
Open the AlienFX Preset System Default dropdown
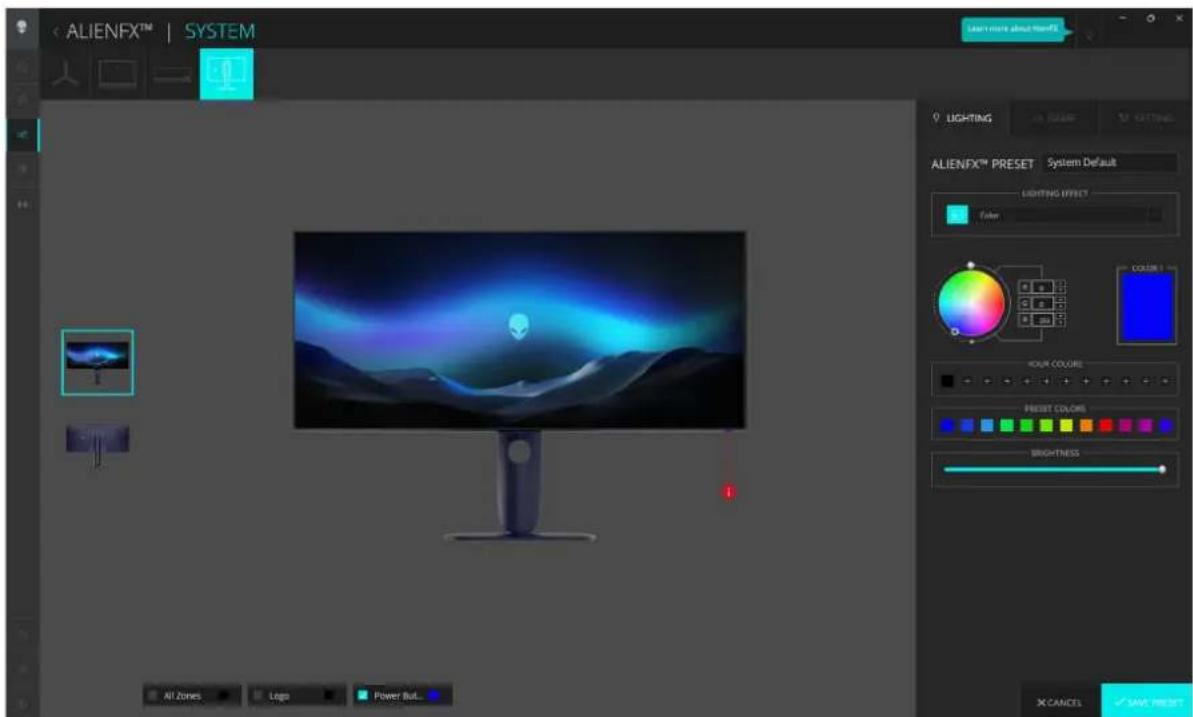click(1109, 162)
